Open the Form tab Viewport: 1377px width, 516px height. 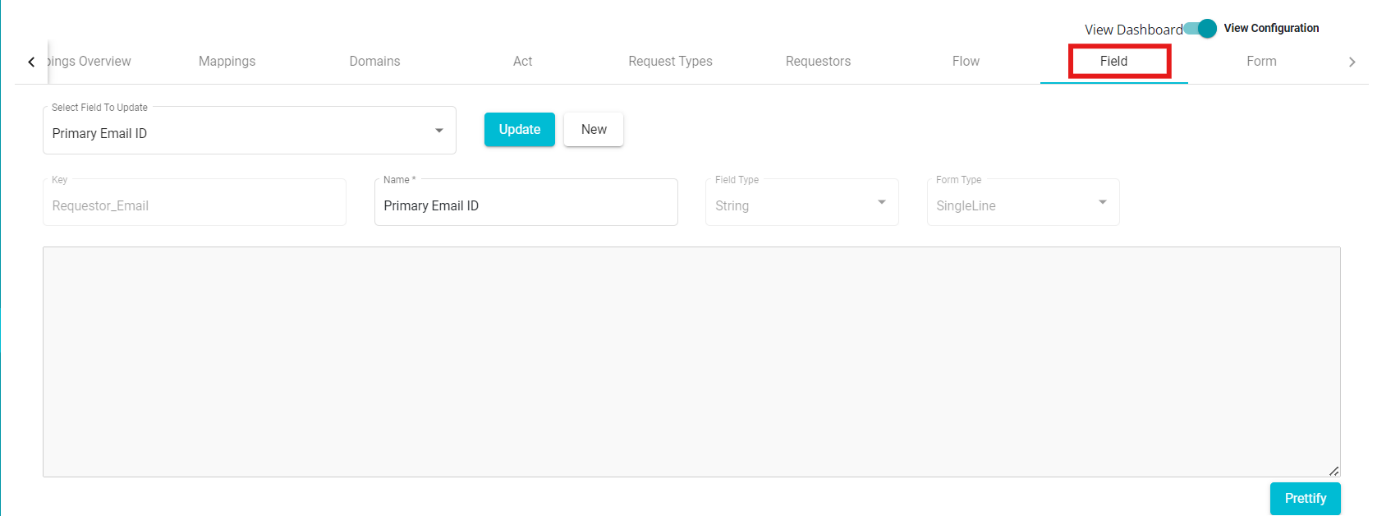click(x=1261, y=61)
